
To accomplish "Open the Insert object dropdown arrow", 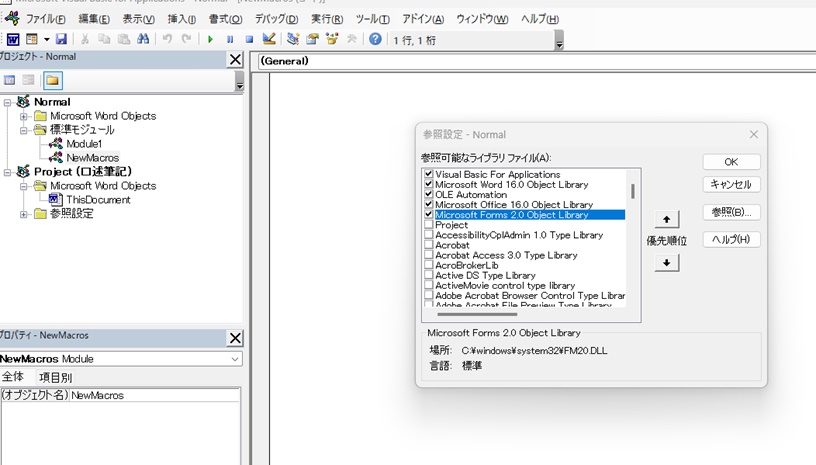I will click(46, 39).
